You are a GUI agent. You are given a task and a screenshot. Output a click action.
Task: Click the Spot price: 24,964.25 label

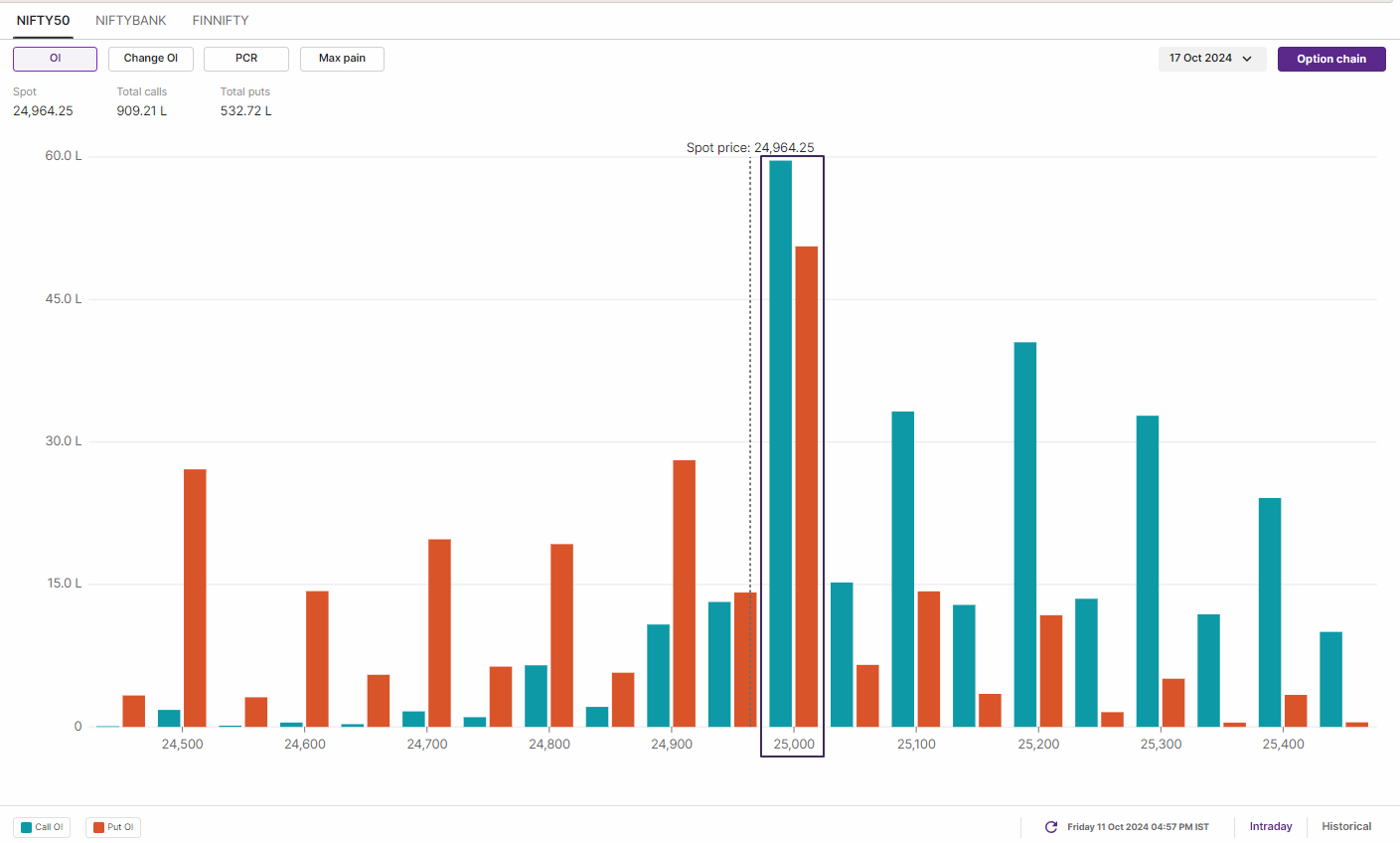coord(750,147)
